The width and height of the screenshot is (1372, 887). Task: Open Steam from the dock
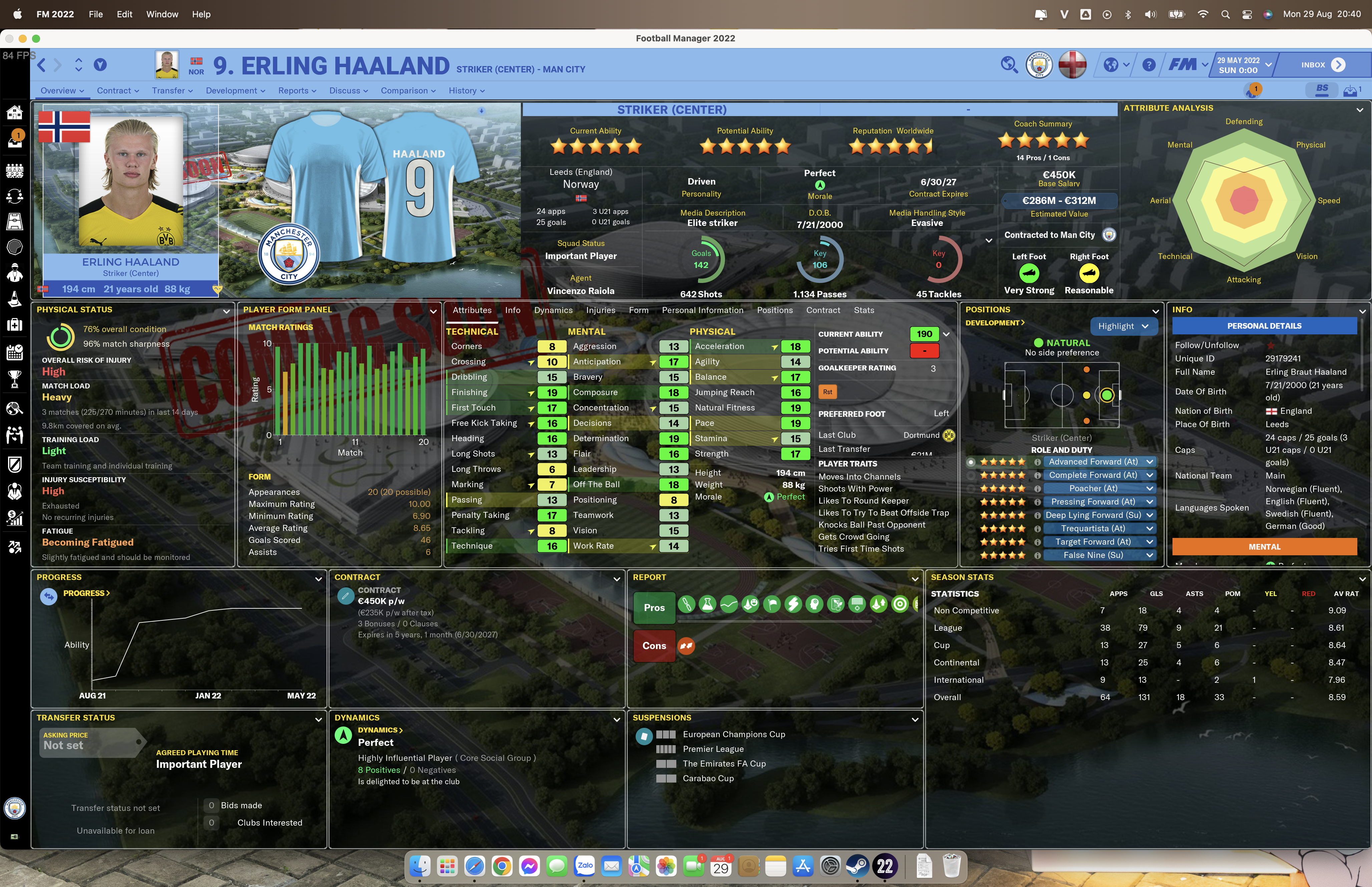pos(857,866)
